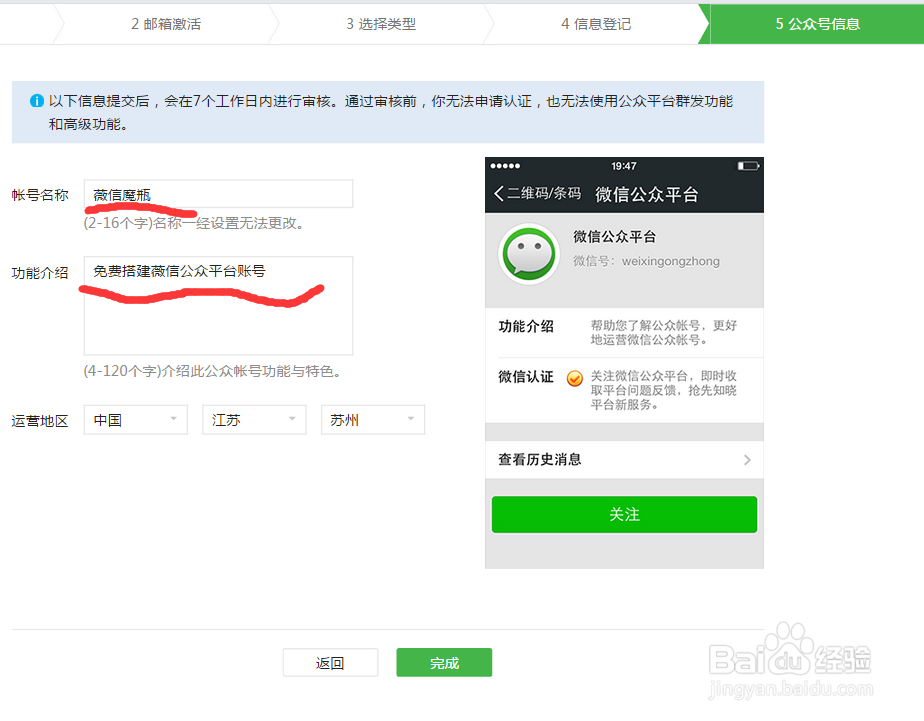Click the signal dots in phone status bar
Viewport: 924px width, 721px height.
pos(505,166)
